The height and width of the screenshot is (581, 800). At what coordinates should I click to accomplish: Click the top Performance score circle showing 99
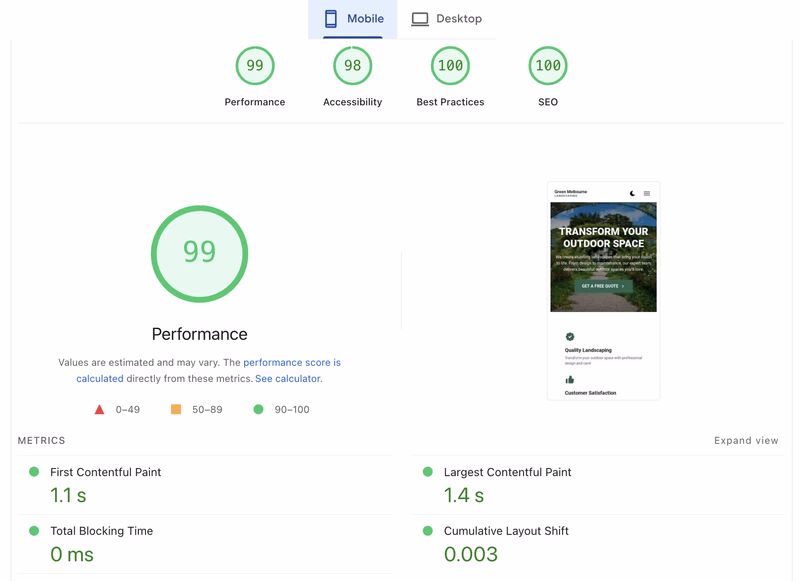pos(255,65)
